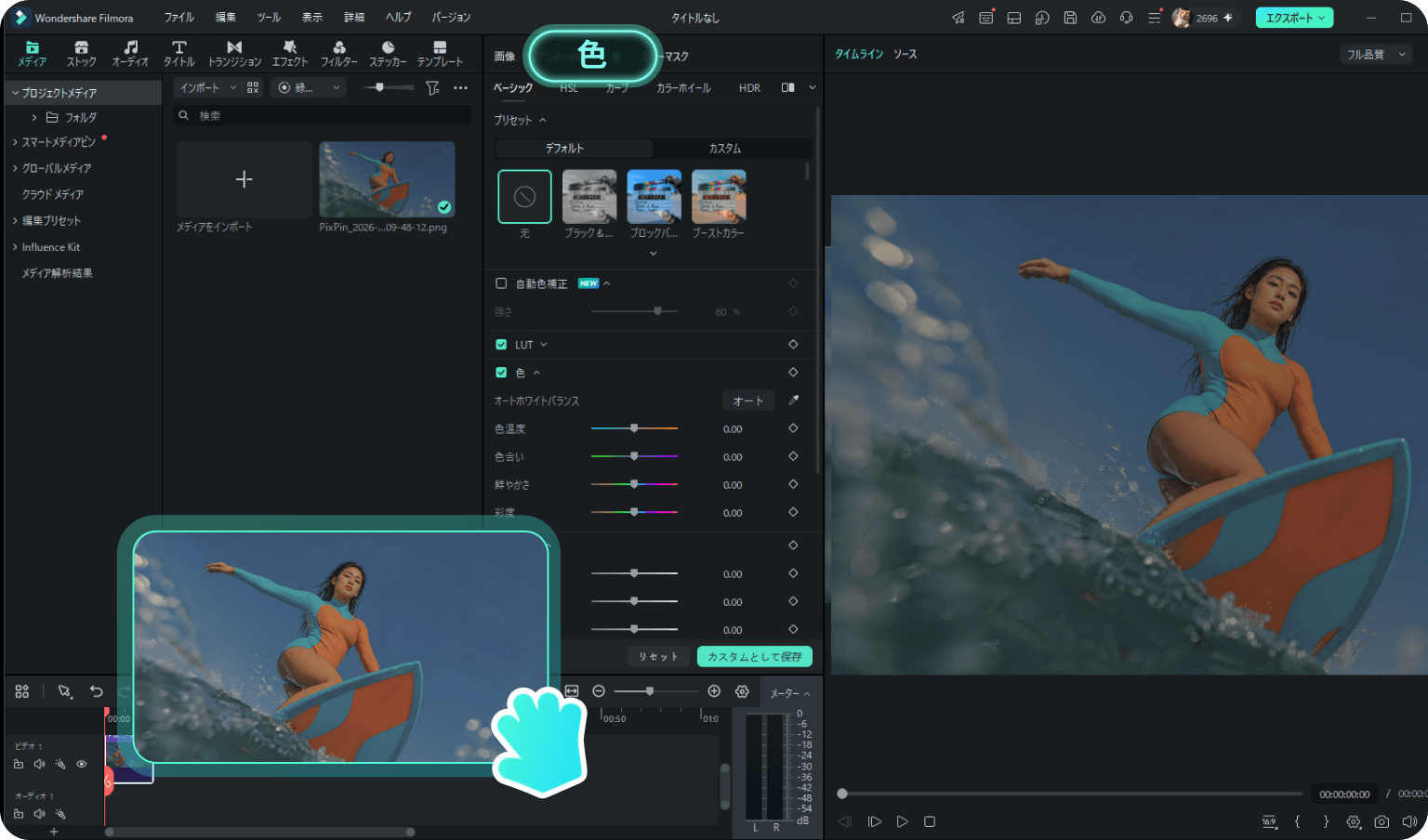Viewport: 1428px width, 840px height.
Task: Open the インポート dropdown
Action: [207, 87]
